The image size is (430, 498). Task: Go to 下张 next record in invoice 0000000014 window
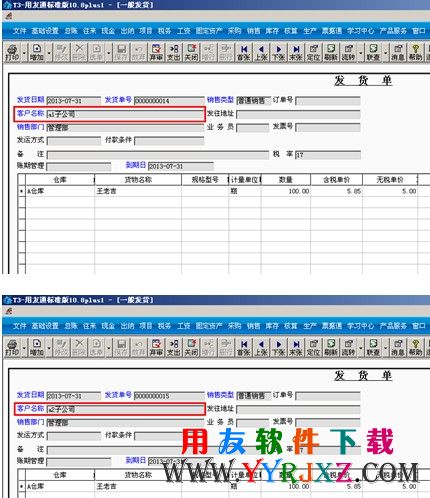coord(278,52)
